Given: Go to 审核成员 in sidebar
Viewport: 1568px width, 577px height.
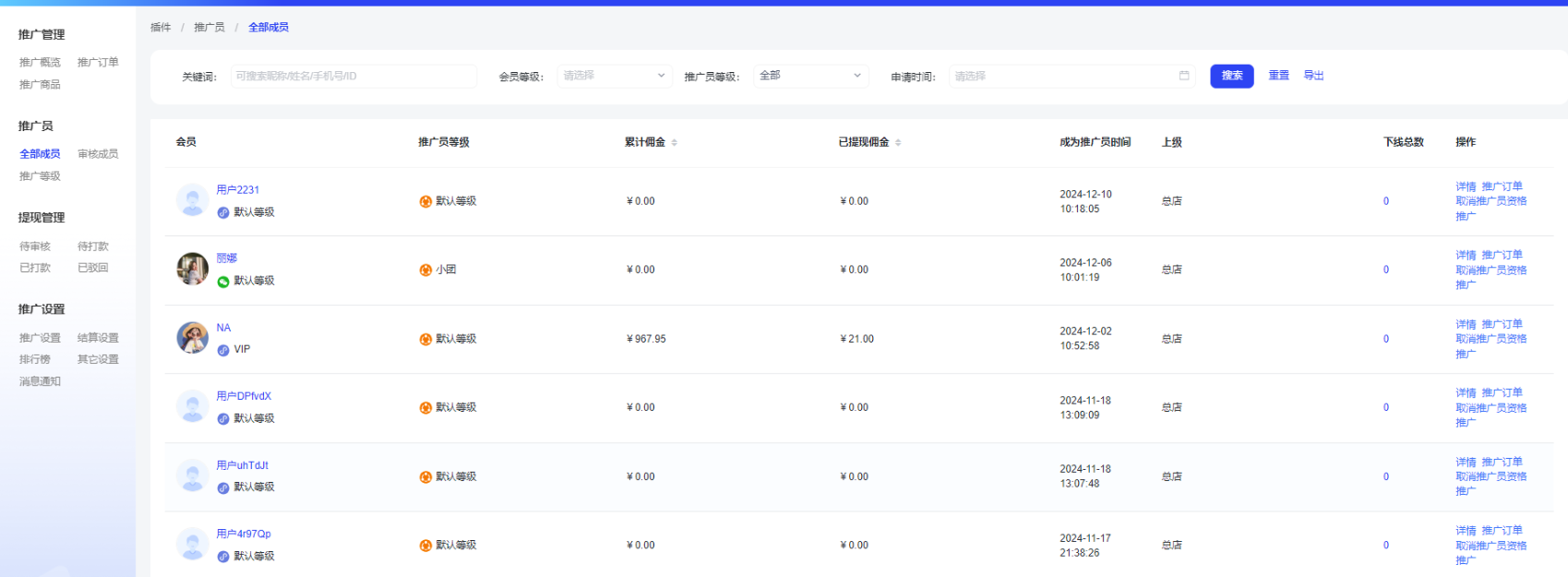Looking at the screenshot, I should pos(98,154).
